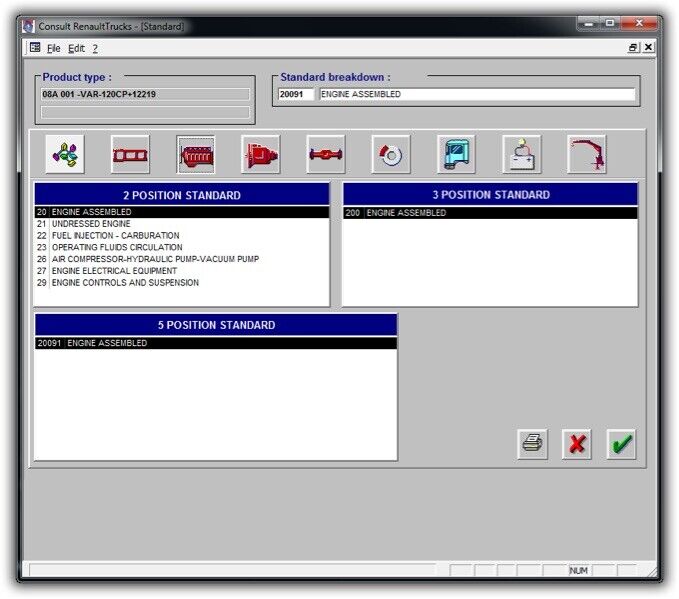Confirm with the green checkmark button
Screen dimensions: 679x599
pos(621,444)
